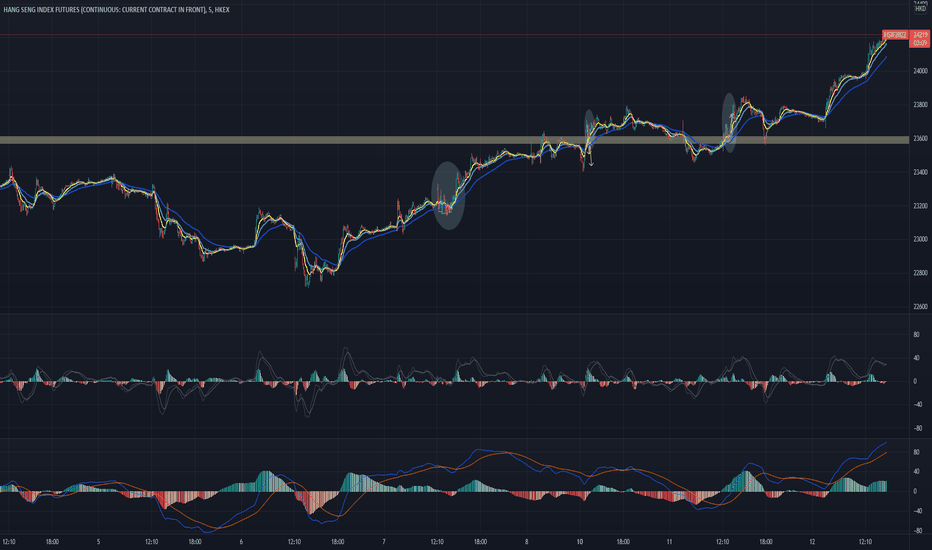
Task: Click the 23400 price scale label
Action: (x=920, y=172)
